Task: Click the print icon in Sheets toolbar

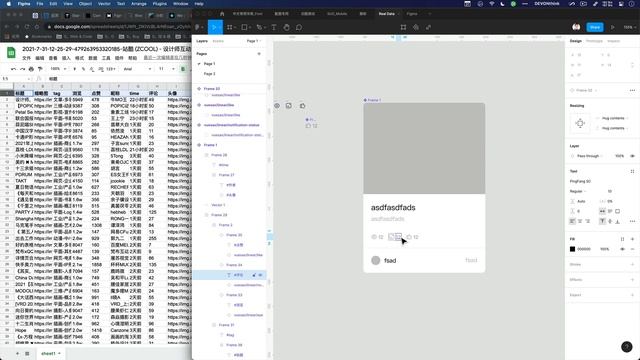Action: click(31, 69)
